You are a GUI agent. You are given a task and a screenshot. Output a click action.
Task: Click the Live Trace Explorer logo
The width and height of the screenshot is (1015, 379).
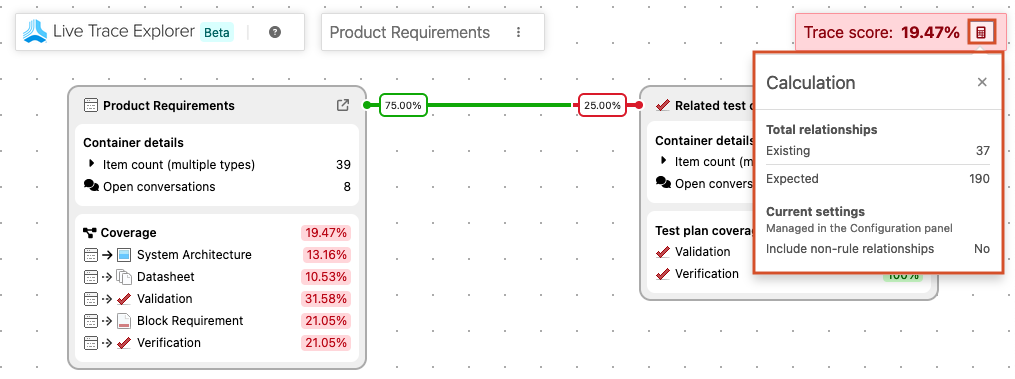click(x=35, y=31)
